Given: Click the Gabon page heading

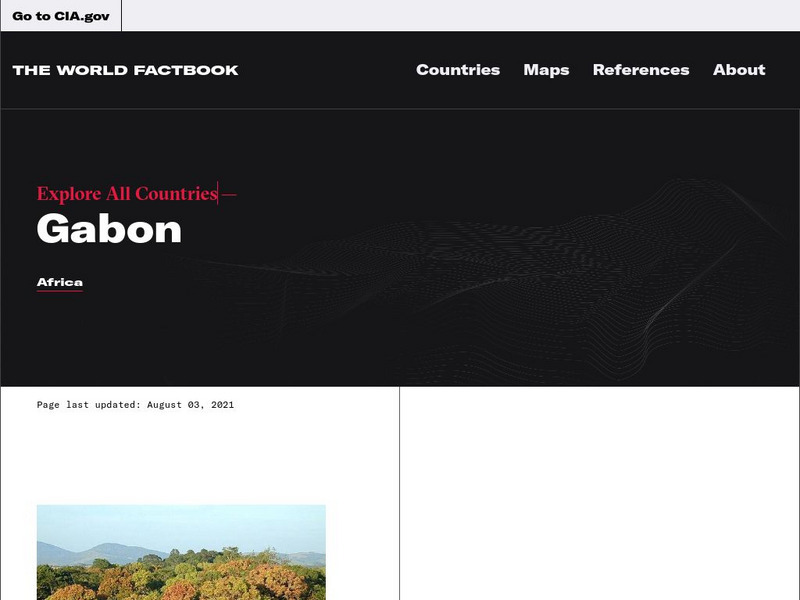Looking at the screenshot, I should [109, 229].
